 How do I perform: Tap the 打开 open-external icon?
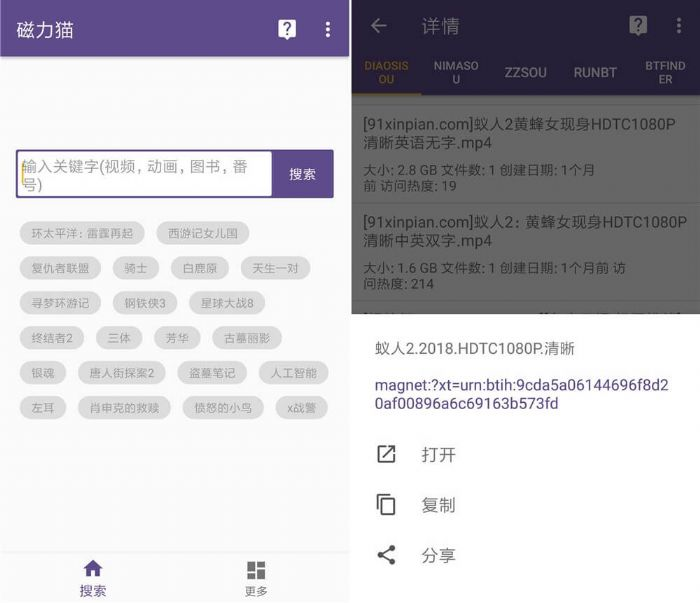click(x=387, y=454)
